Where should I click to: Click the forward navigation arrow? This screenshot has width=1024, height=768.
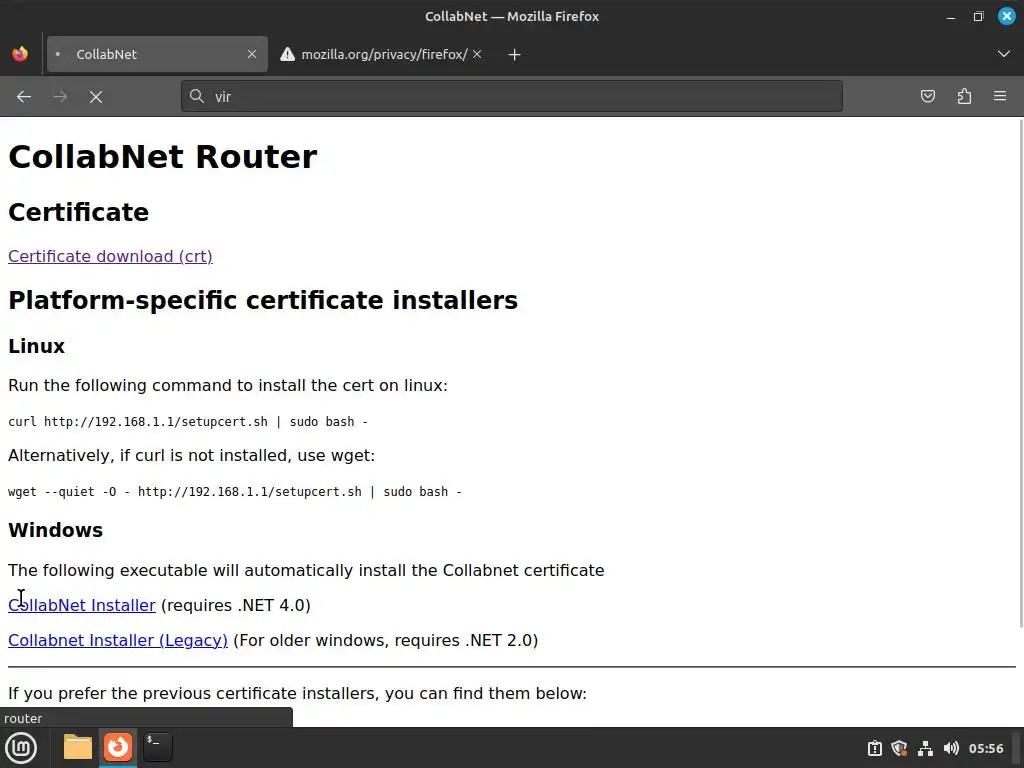pos(60,97)
